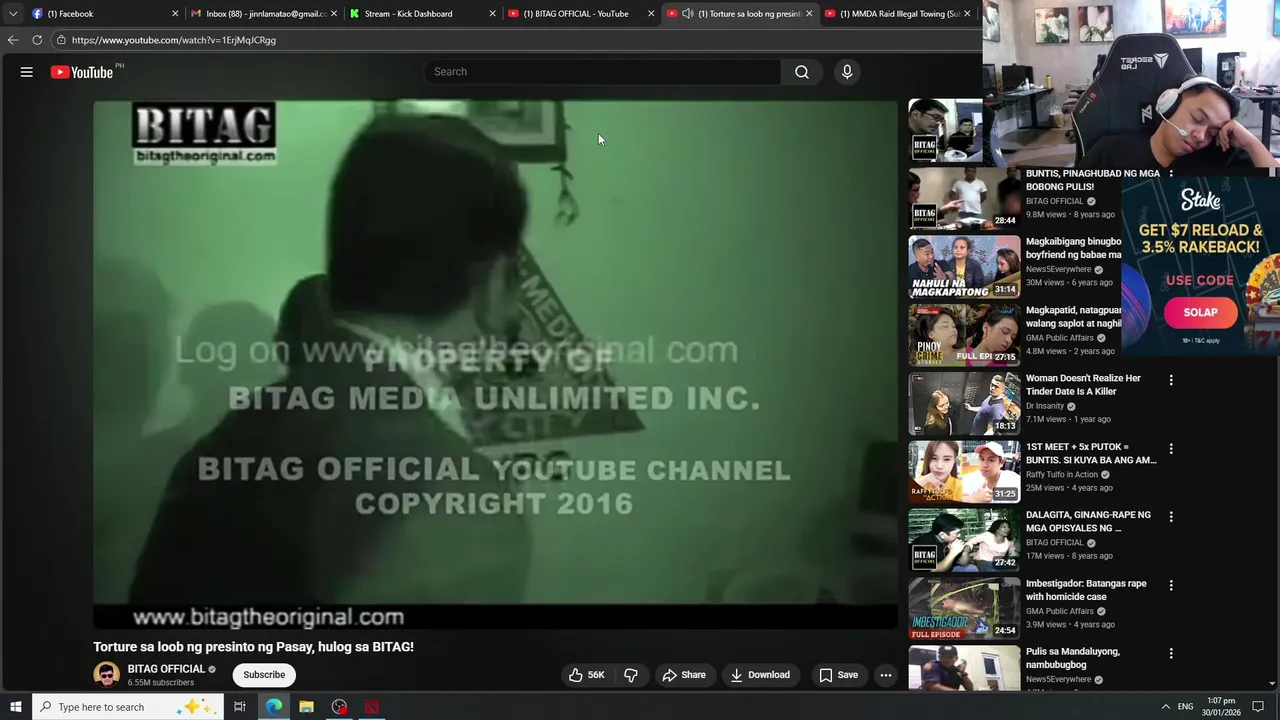This screenshot has width=1280, height=720.
Task: Click video title 'Torture sa loob ng presinto'
Action: (253, 647)
